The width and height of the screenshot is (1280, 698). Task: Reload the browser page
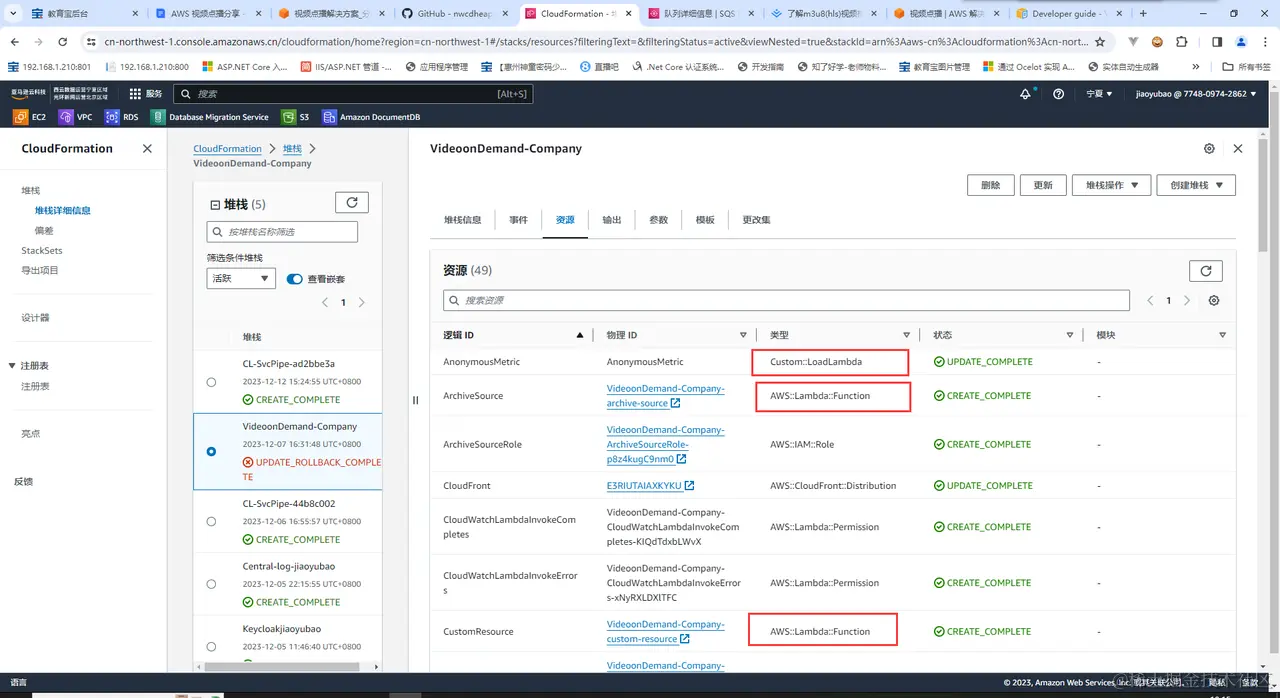(x=63, y=42)
